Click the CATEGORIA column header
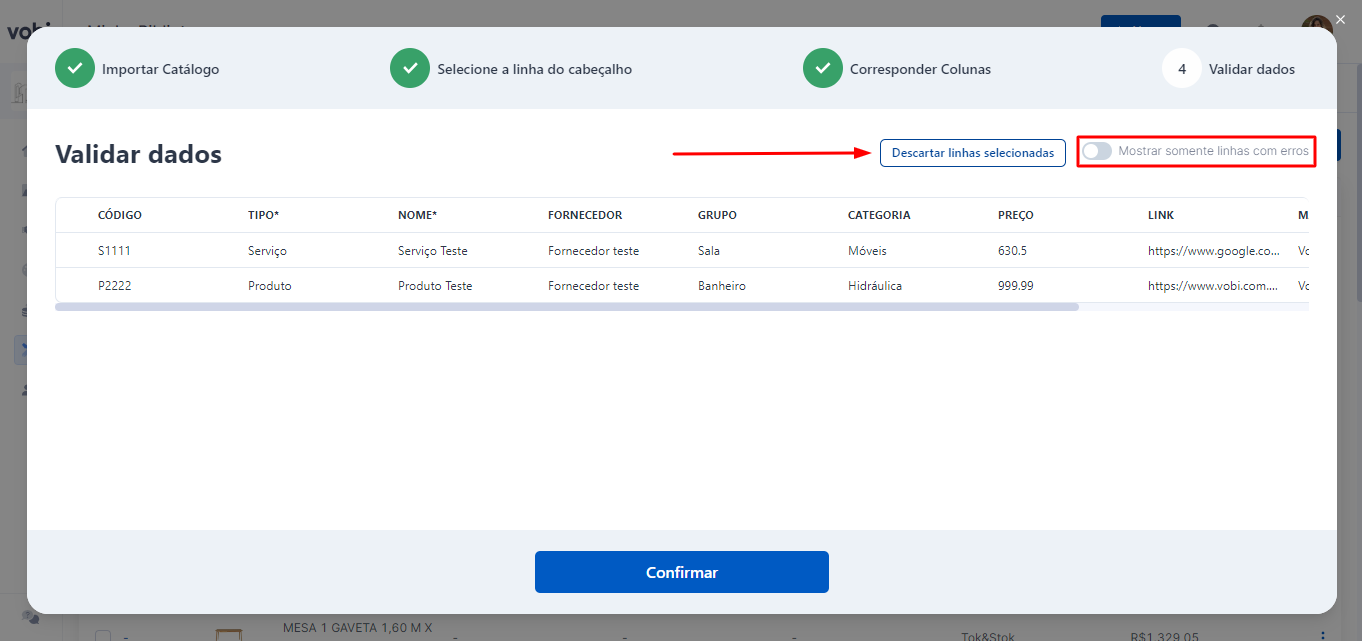Viewport: 1362px width, 641px height. click(x=879, y=215)
